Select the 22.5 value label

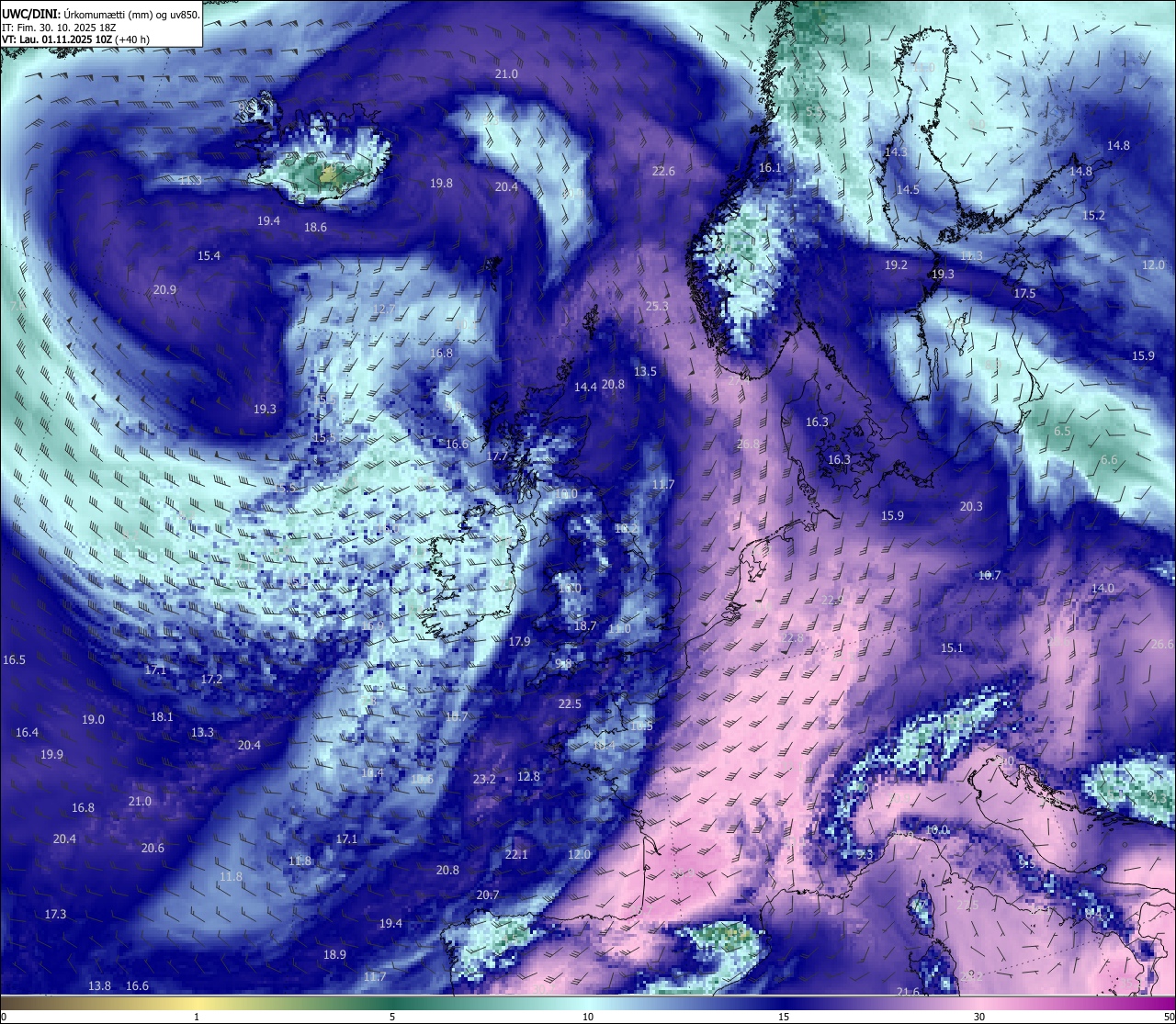point(570,703)
